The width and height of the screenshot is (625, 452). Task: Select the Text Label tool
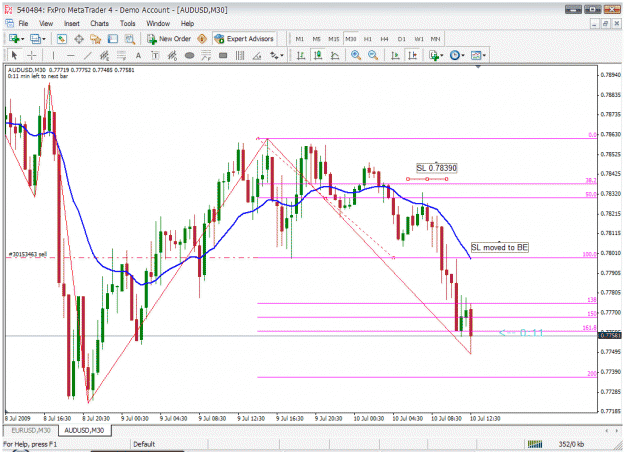155,55
